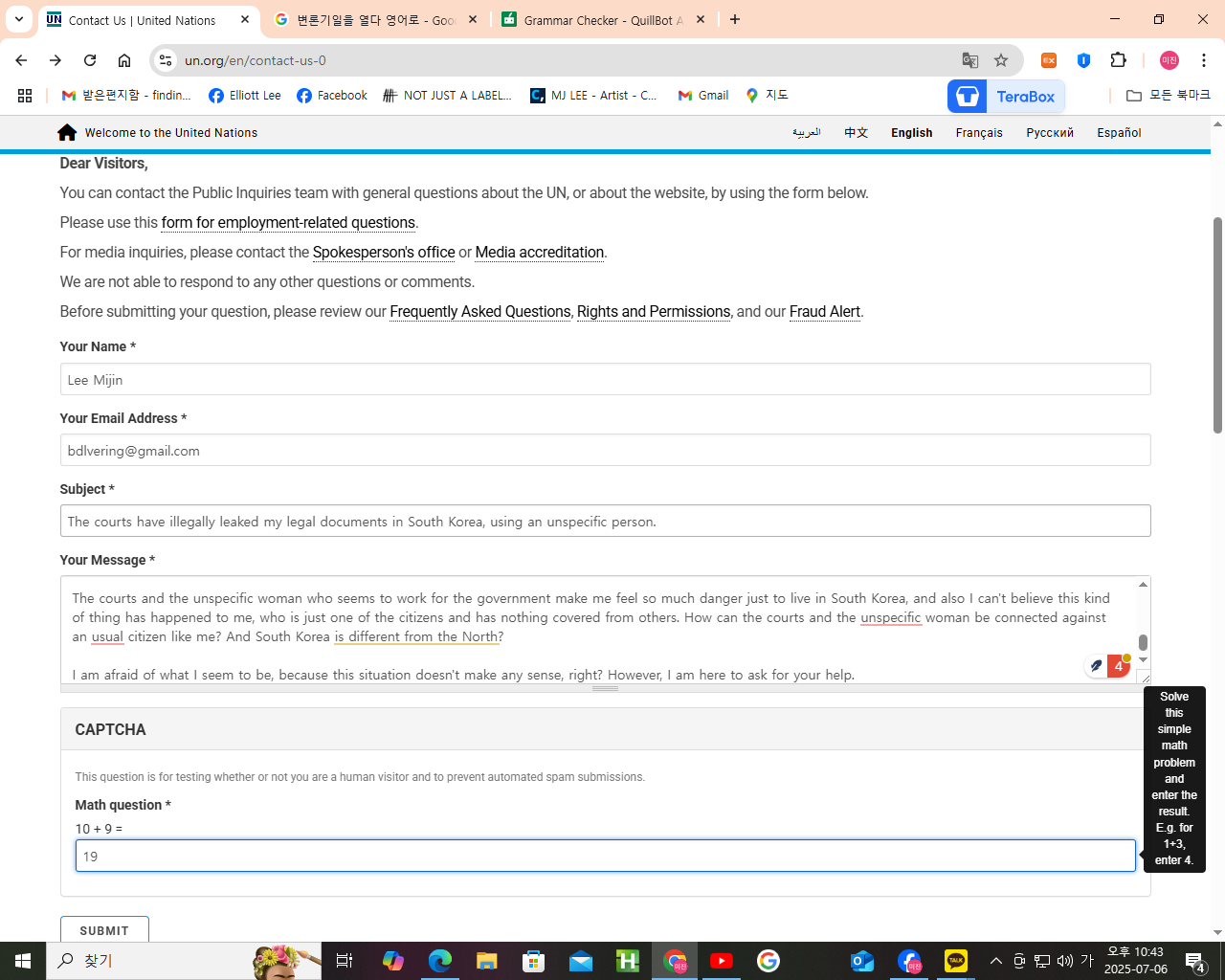Viewport: 1225px width, 980px height.
Task: Click the Your Email Address field
Action: (605, 450)
